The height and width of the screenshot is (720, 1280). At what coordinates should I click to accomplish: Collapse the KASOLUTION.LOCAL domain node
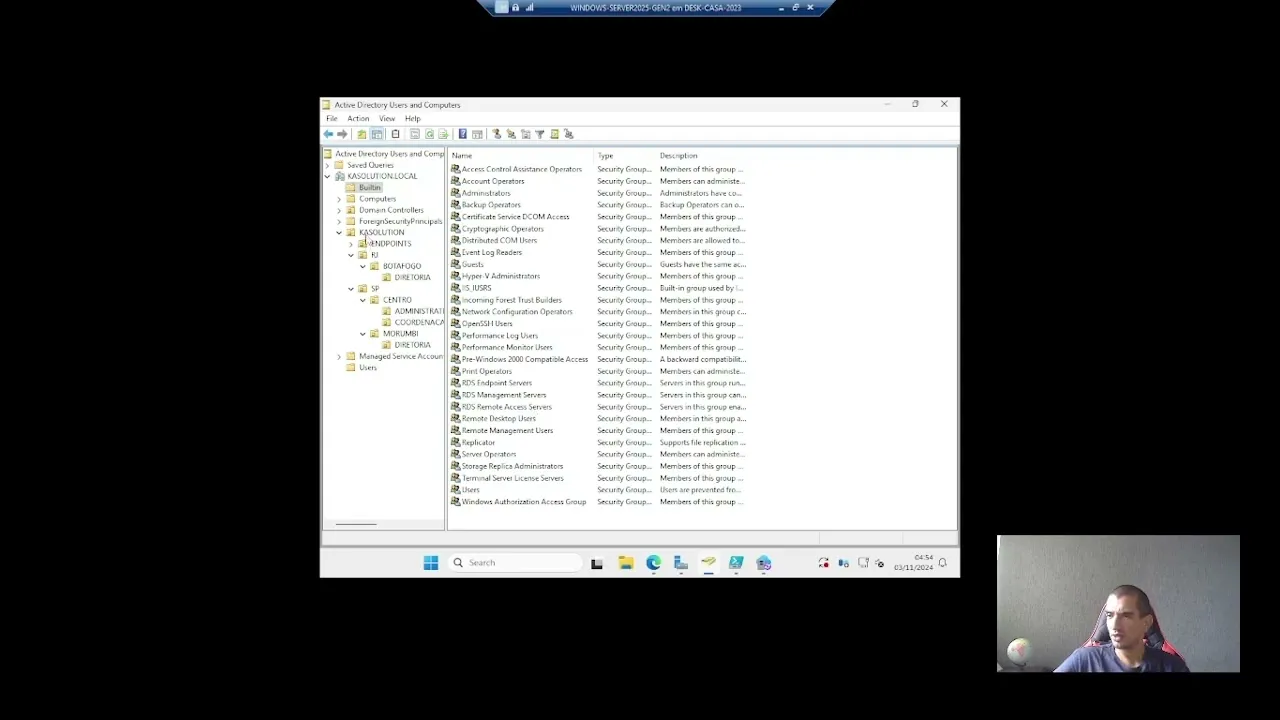pyautogui.click(x=327, y=176)
